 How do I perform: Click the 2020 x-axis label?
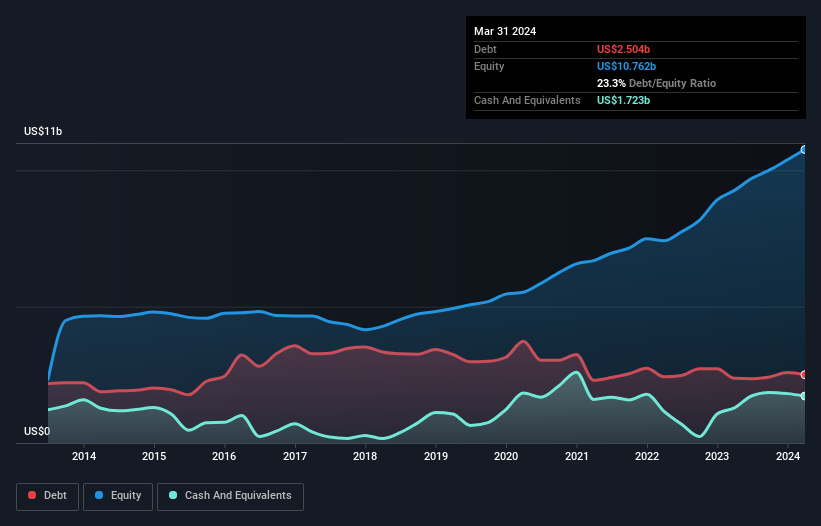(x=506, y=456)
